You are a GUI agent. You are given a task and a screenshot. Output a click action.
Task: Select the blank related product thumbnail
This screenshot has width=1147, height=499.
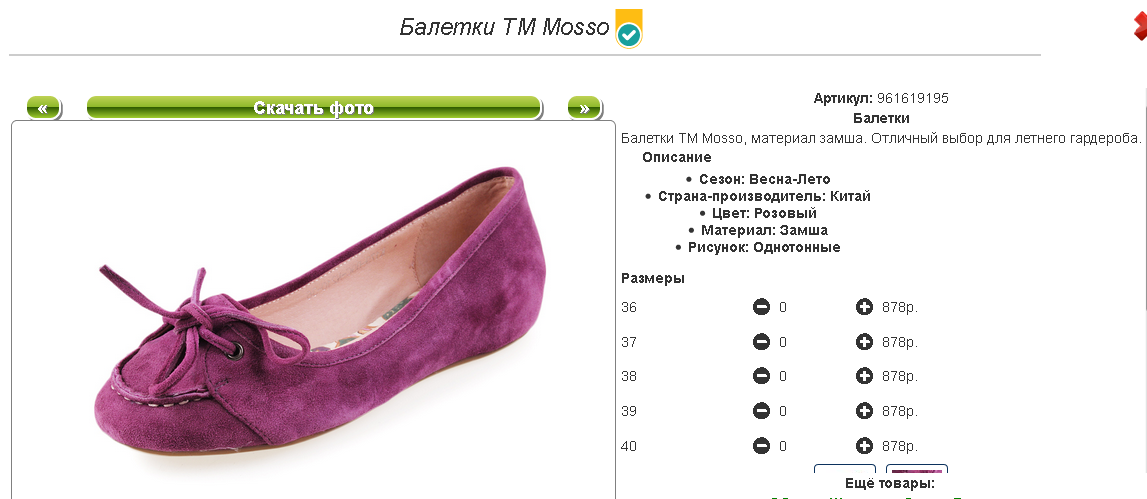point(845,471)
